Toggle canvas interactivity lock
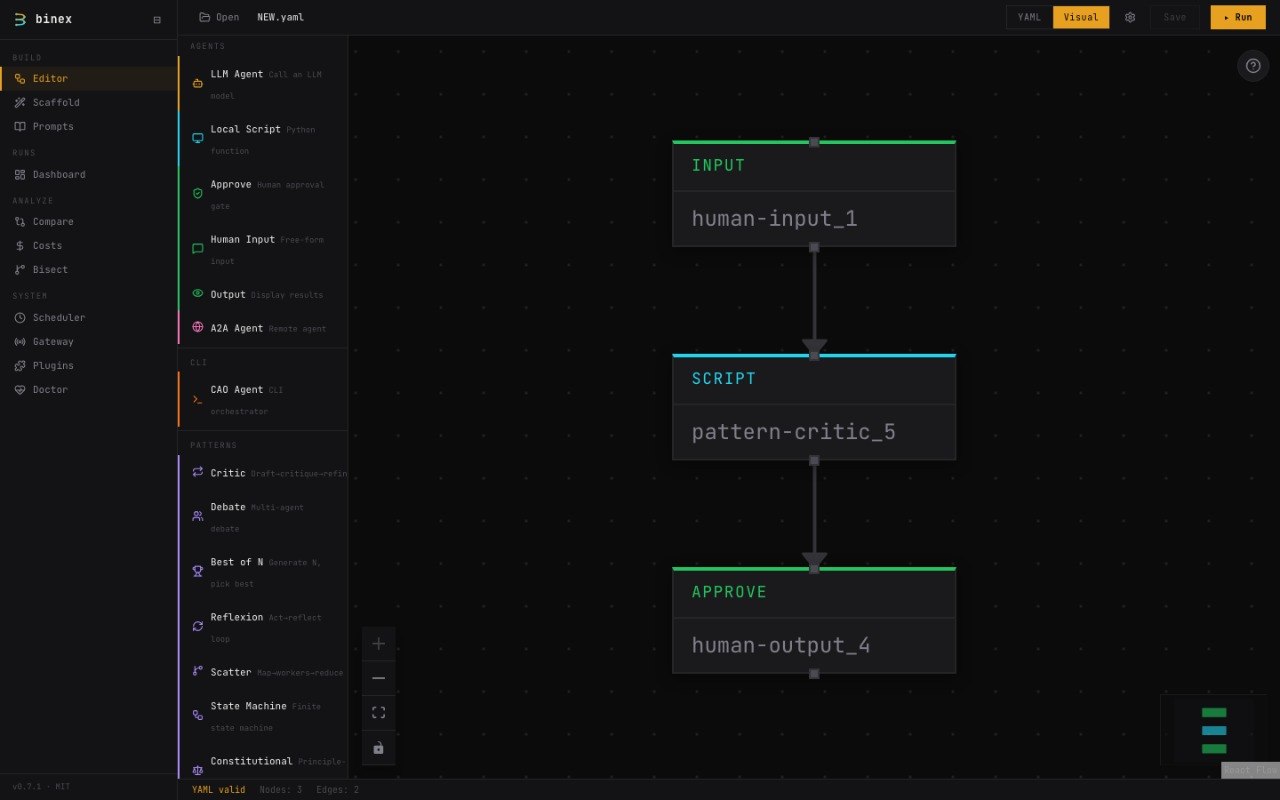 (378, 747)
